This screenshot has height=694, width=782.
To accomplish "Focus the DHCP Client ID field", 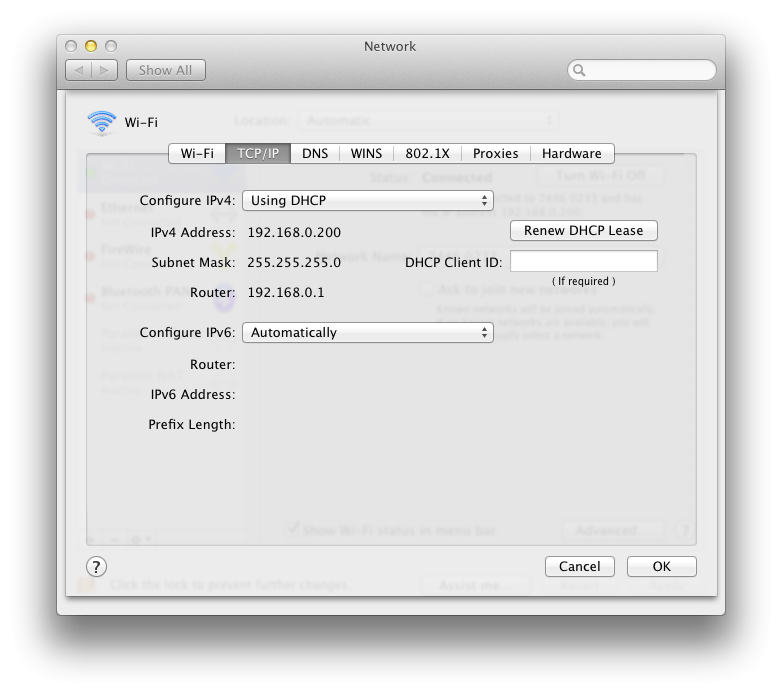I will point(584,261).
